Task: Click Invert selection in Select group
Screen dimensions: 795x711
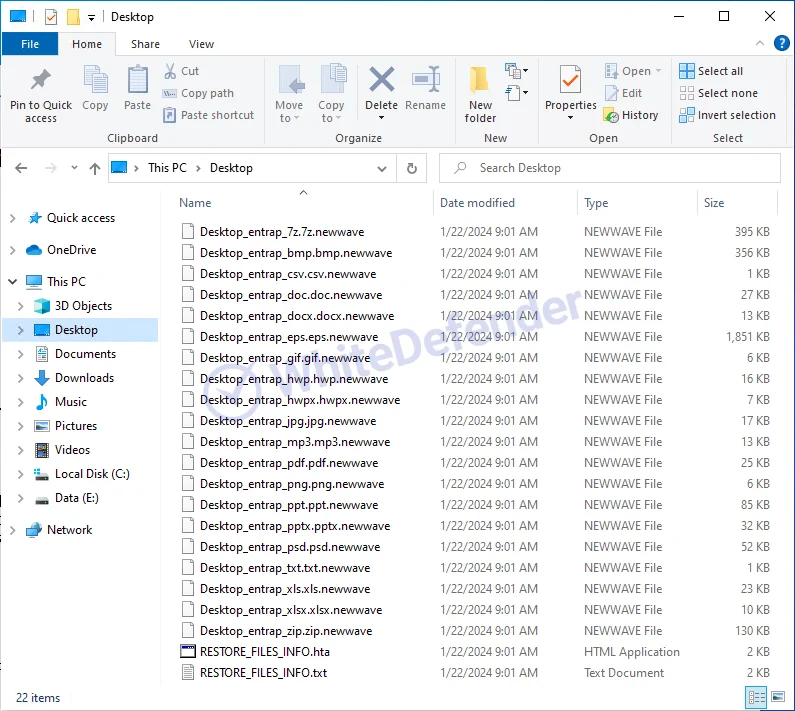Action: click(x=727, y=115)
